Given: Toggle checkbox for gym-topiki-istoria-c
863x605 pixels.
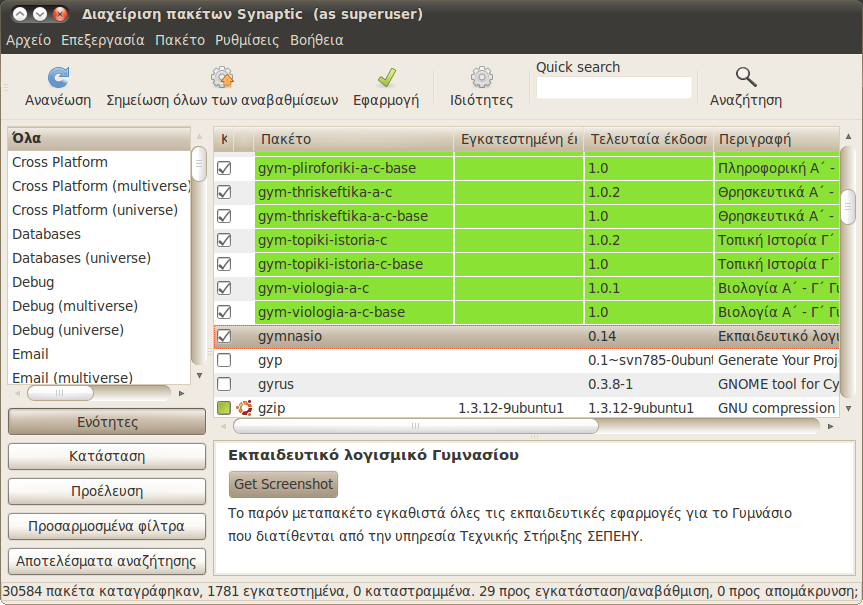Looking at the screenshot, I should coord(224,240).
